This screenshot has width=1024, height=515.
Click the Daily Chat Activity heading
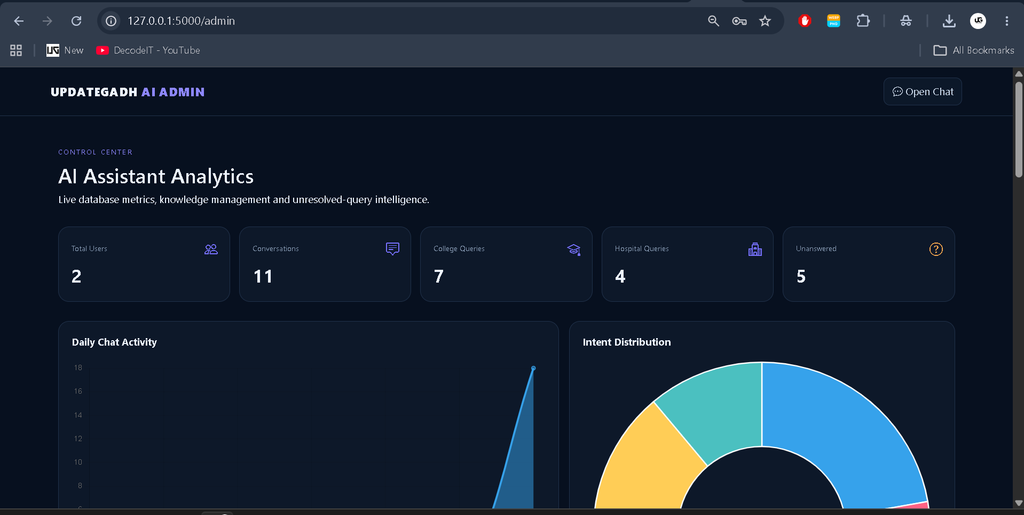[114, 342]
